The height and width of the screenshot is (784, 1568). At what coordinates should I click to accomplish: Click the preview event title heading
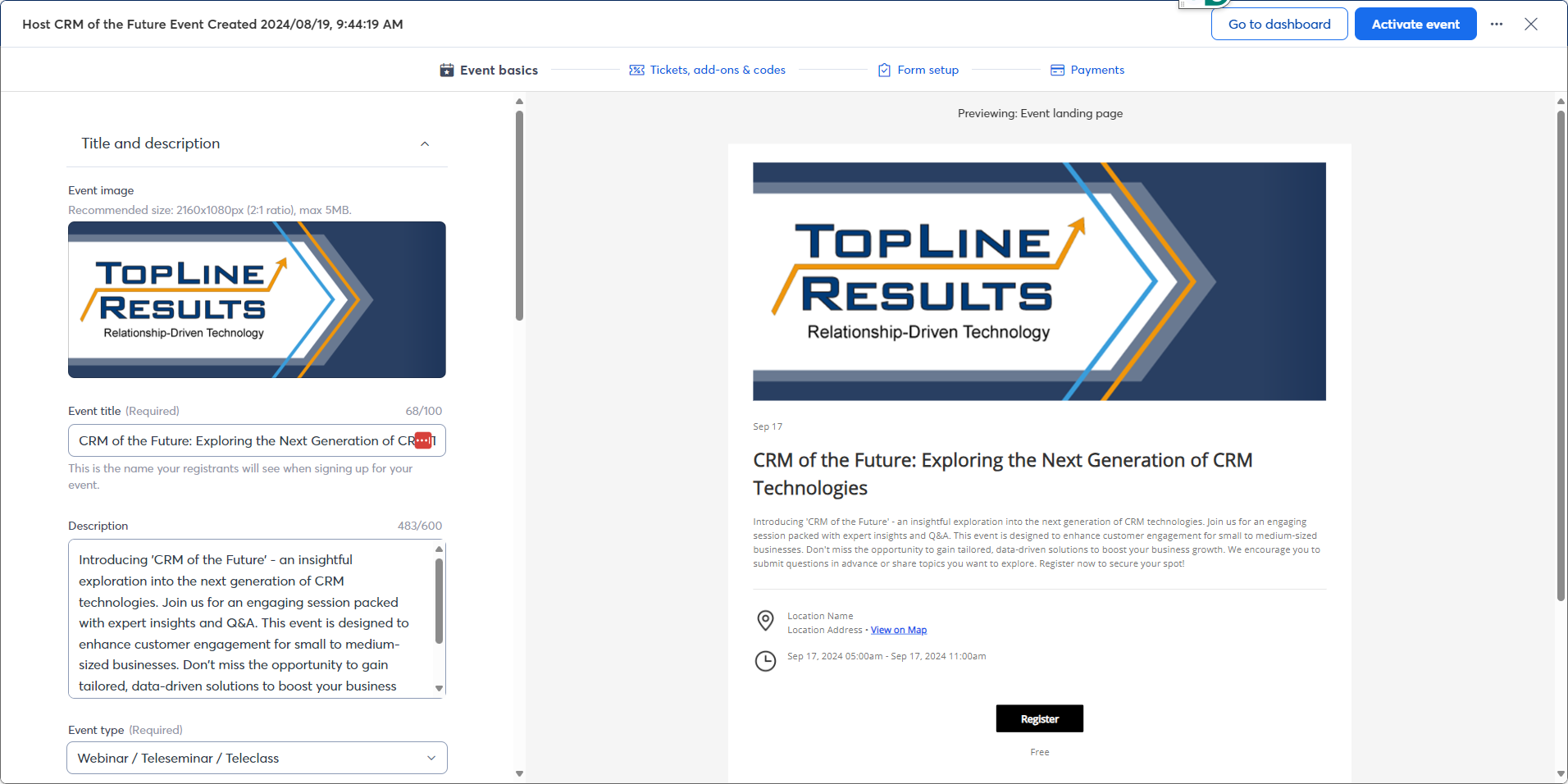coord(1002,474)
